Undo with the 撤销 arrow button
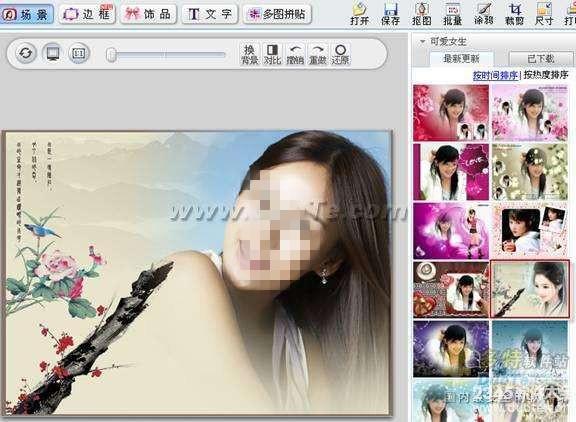Image resolution: width=576 pixels, height=422 pixels. coord(295,54)
